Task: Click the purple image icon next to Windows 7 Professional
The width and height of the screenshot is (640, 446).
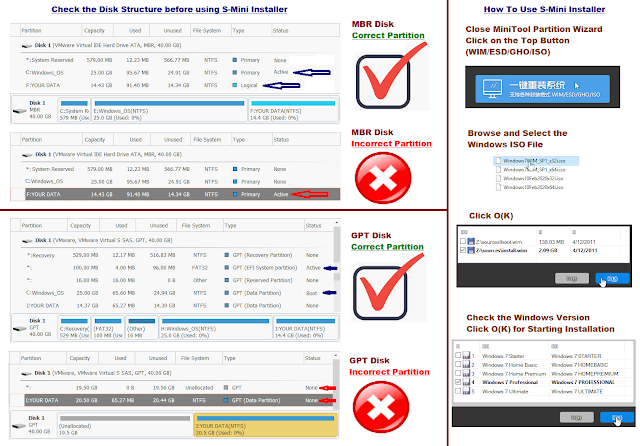Action: pos(466,382)
